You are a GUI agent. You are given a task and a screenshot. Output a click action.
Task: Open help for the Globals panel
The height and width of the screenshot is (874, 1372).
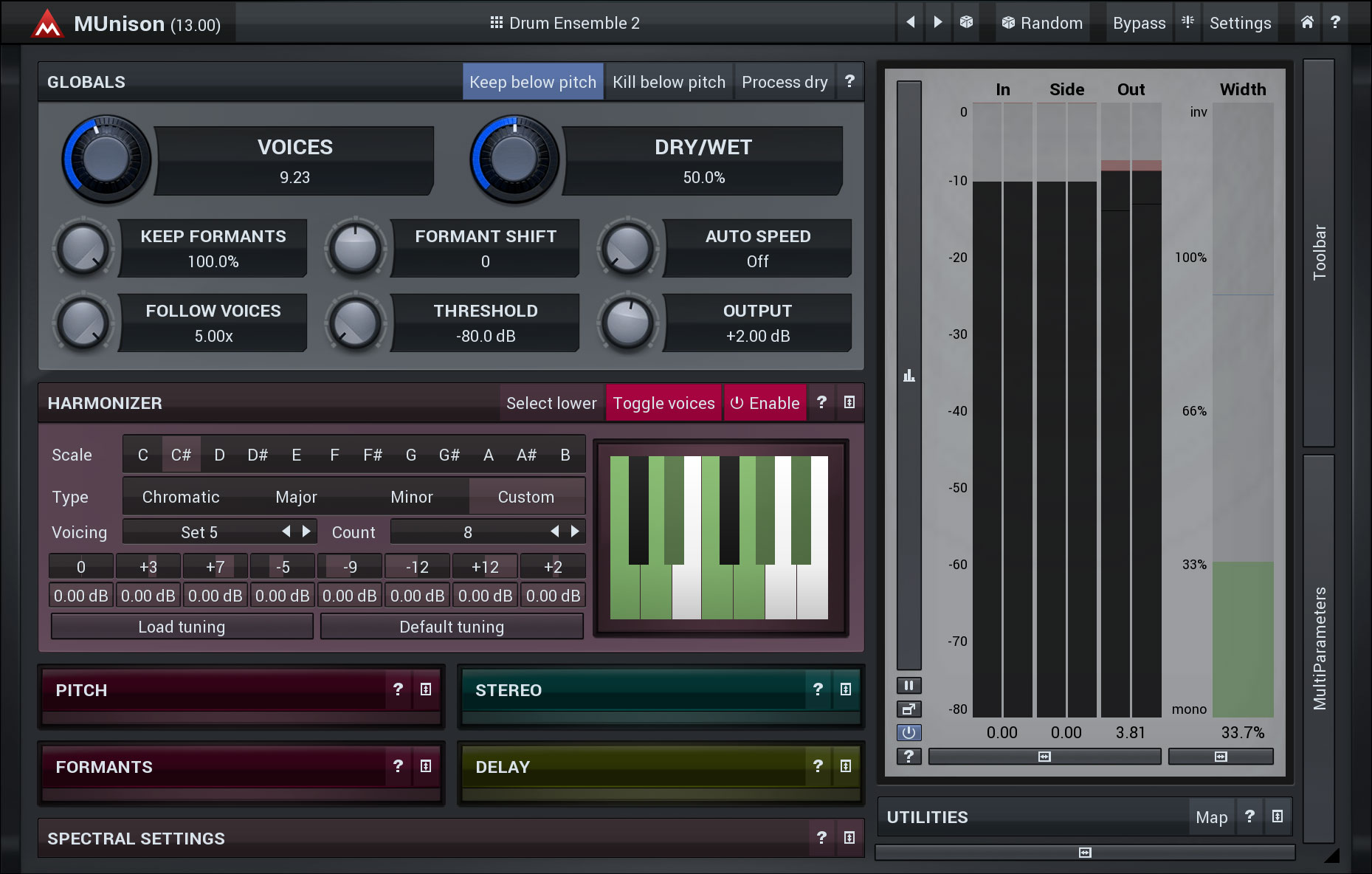coord(849,81)
